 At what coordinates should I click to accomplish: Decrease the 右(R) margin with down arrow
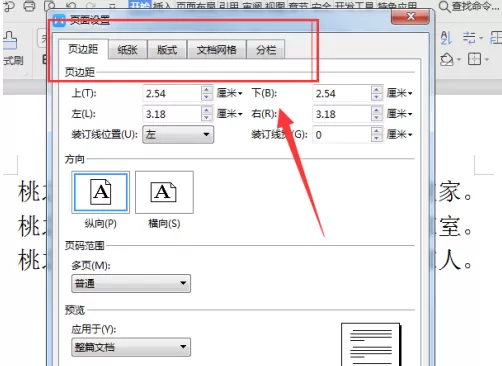tap(376, 117)
